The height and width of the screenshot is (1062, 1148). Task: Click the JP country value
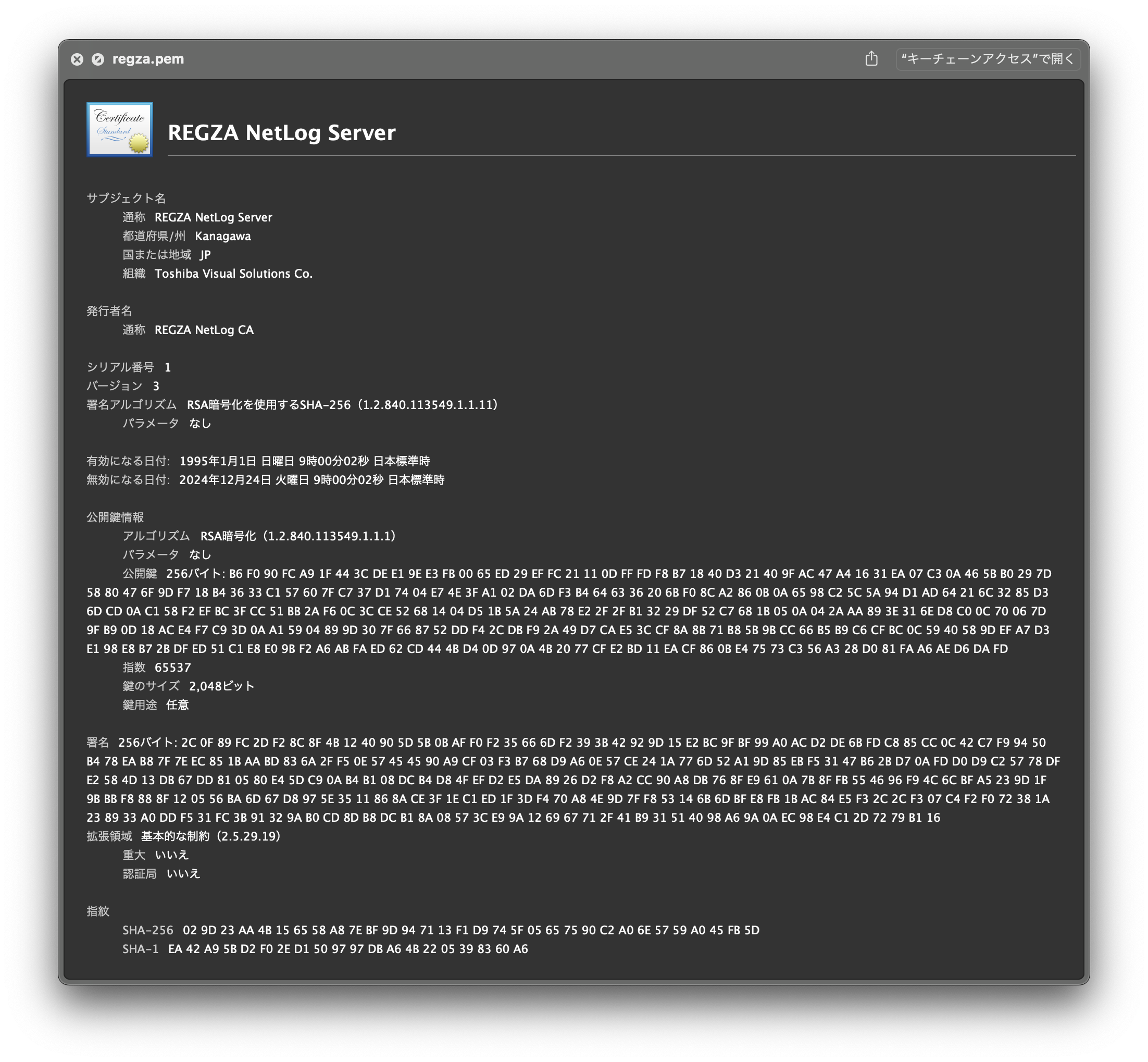click(x=205, y=255)
